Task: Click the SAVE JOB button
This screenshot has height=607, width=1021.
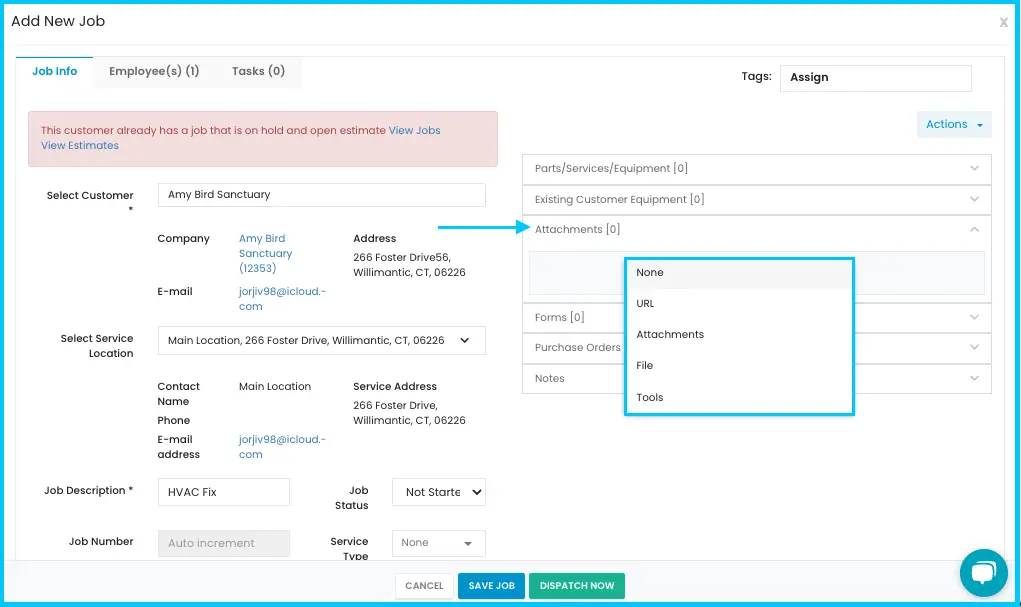Action: pos(492,586)
